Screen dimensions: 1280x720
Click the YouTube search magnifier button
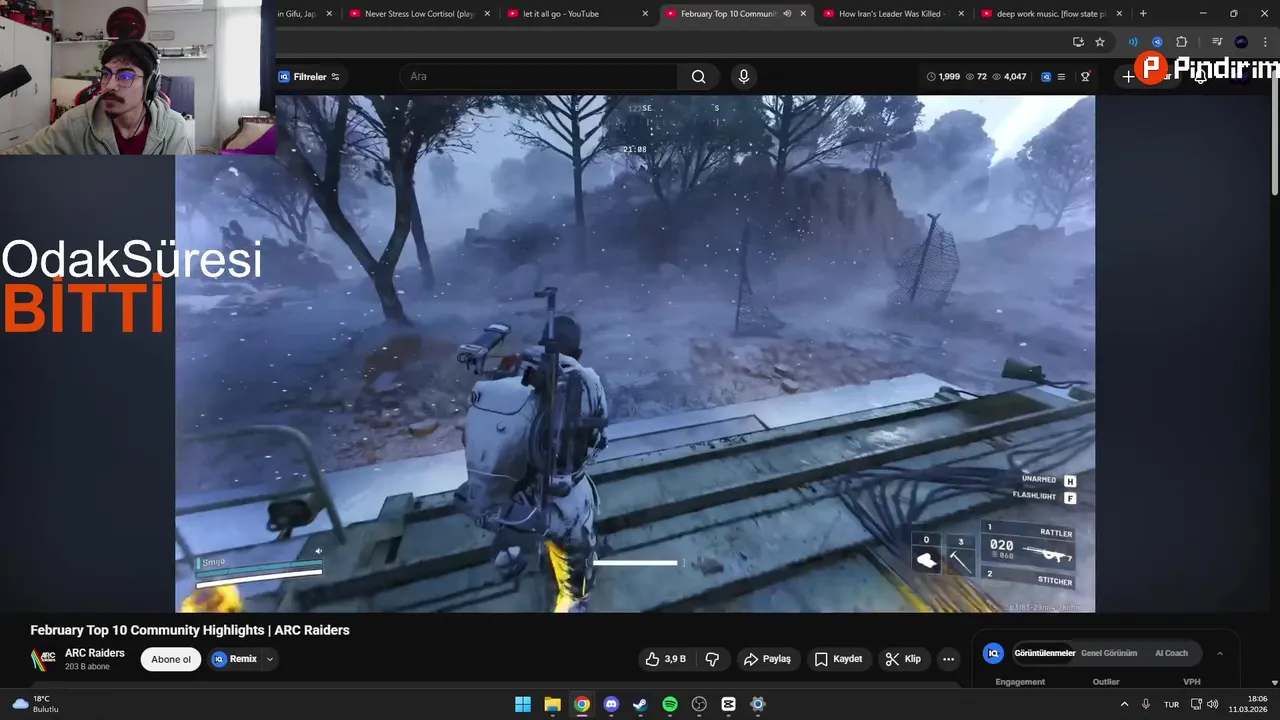coord(698,77)
